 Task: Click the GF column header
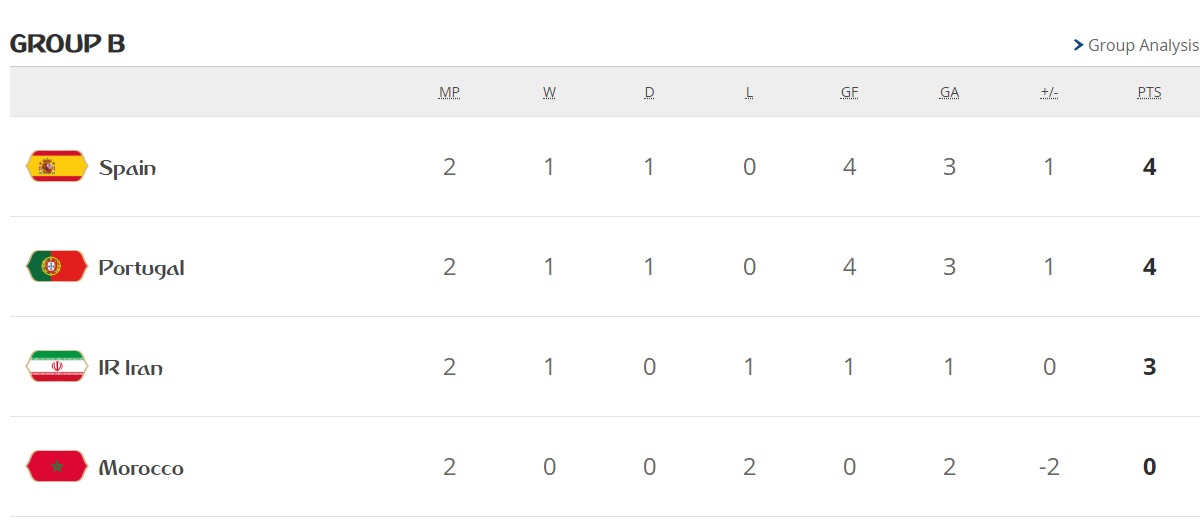[849, 92]
